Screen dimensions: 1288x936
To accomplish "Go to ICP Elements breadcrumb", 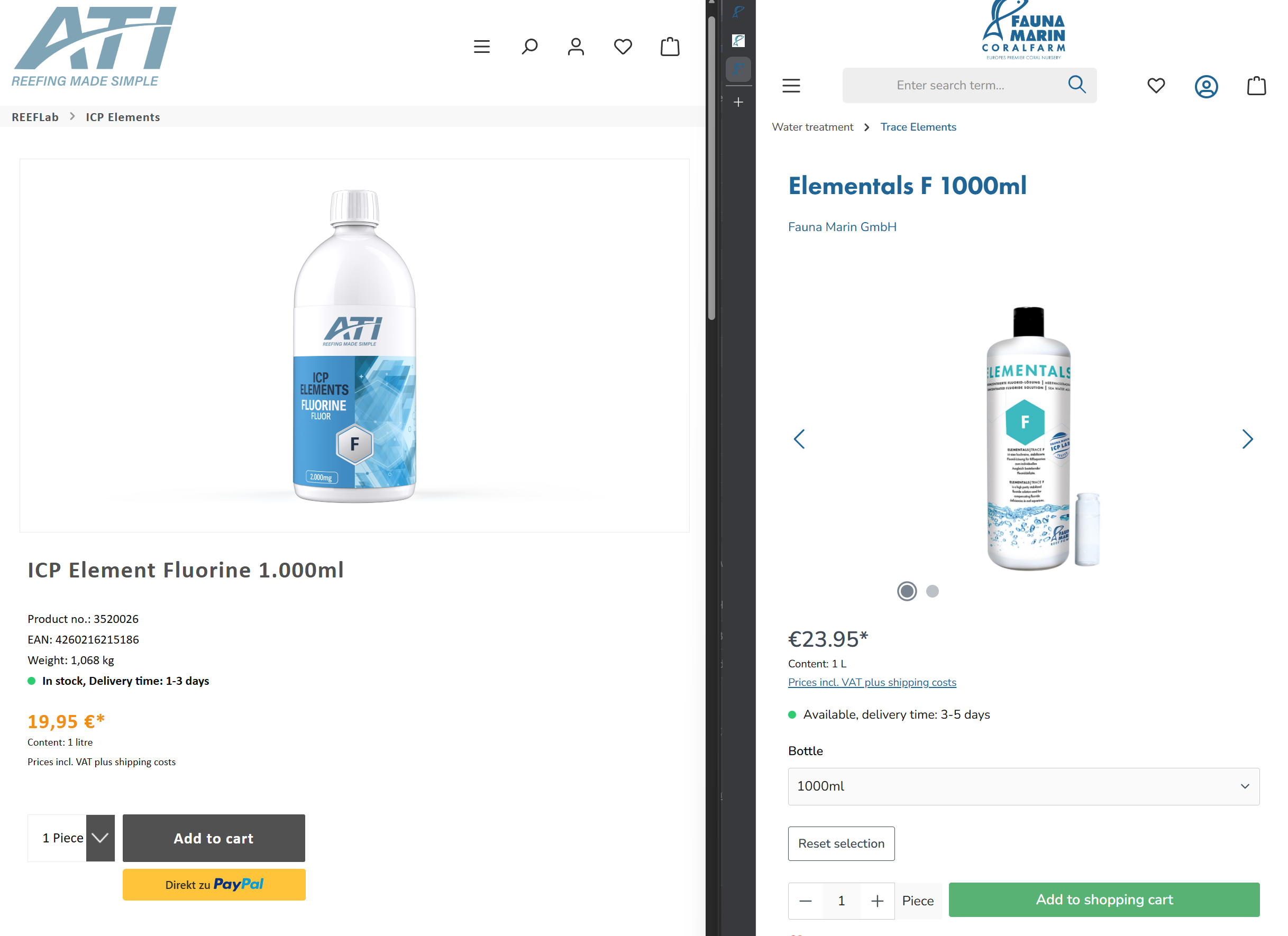I will point(123,117).
